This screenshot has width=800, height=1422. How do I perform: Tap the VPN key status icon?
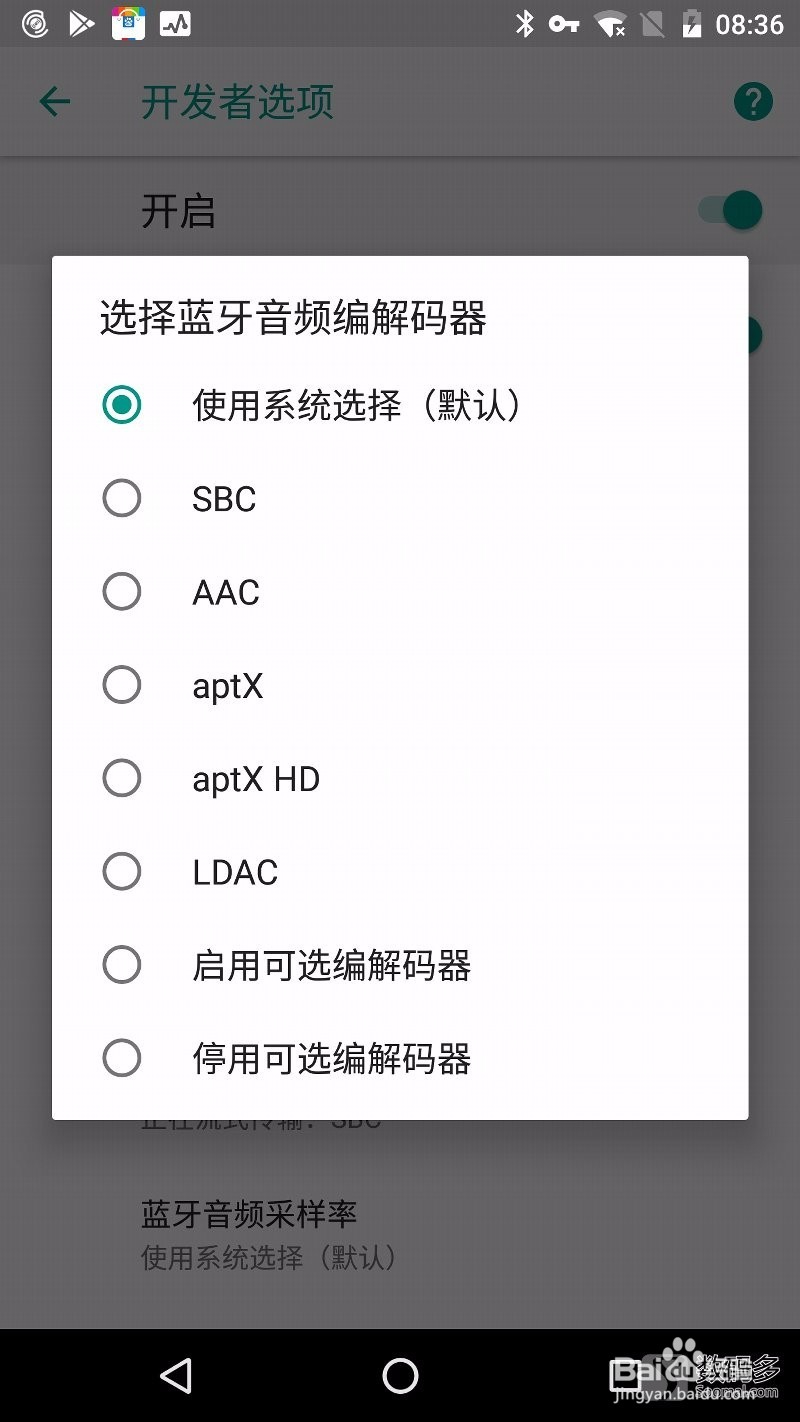pyautogui.click(x=565, y=24)
